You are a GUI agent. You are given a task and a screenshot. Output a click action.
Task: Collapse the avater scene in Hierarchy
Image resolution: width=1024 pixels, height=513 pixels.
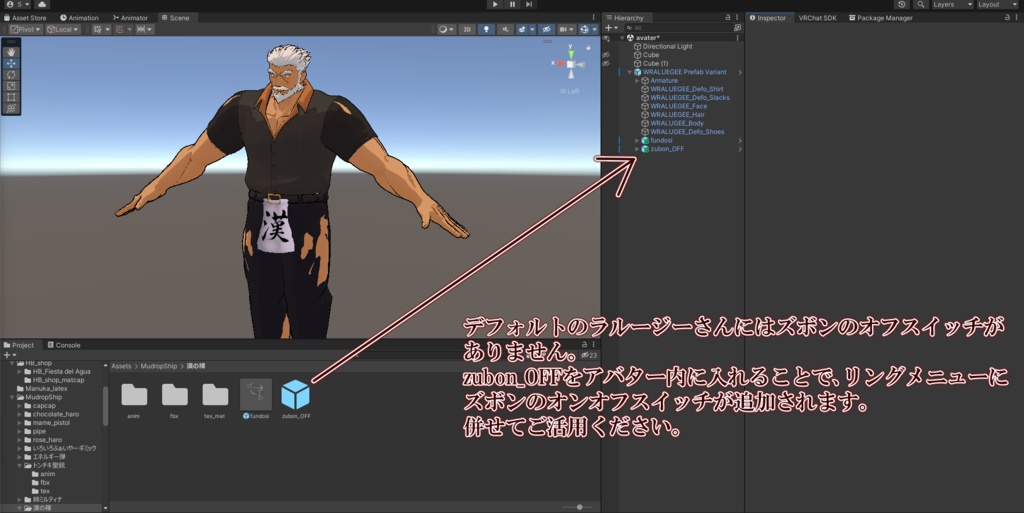[622, 38]
